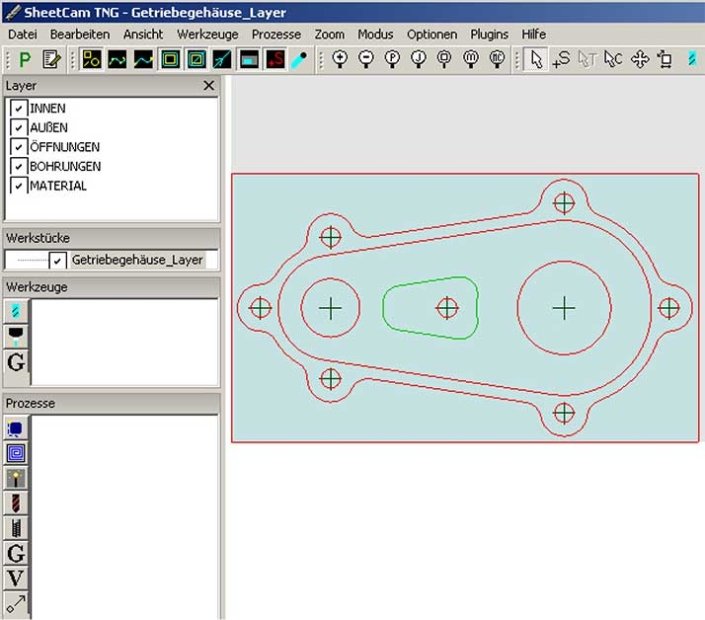Disable the ÖFFNUNGEN layer checkbox
This screenshot has height=620, width=705.
click(19, 147)
